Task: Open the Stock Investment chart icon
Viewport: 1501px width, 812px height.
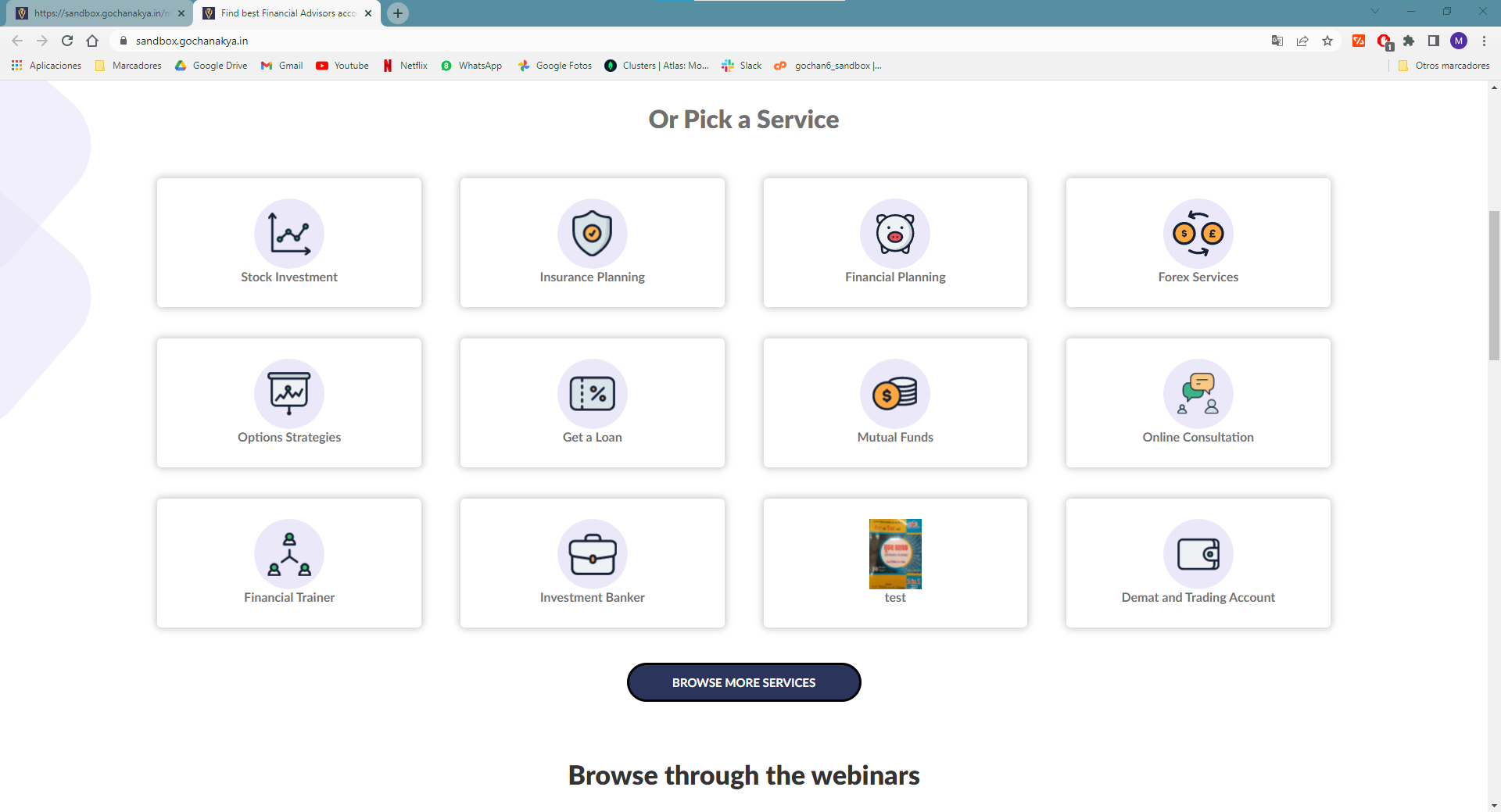Action: (289, 234)
